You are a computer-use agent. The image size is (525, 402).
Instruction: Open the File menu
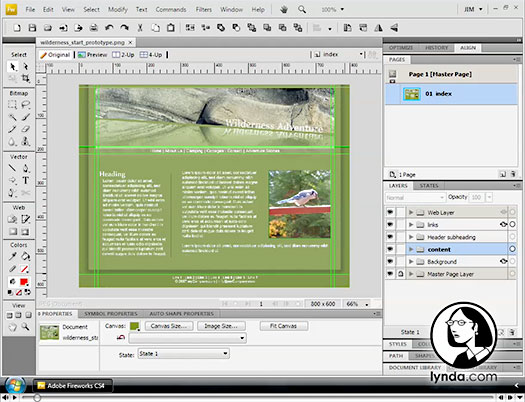click(x=30, y=9)
